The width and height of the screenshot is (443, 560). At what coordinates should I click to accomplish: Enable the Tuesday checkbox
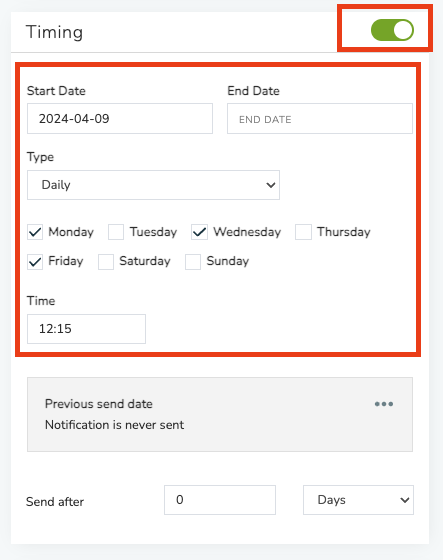[x=116, y=232]
